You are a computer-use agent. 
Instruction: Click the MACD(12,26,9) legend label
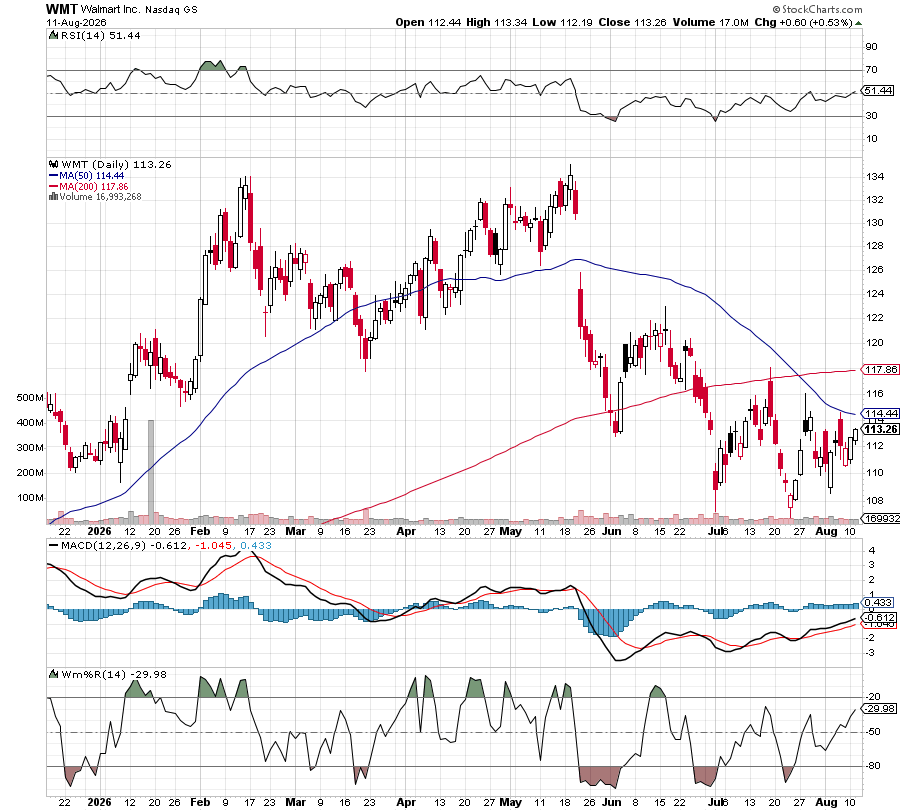(x=103, y=545)
